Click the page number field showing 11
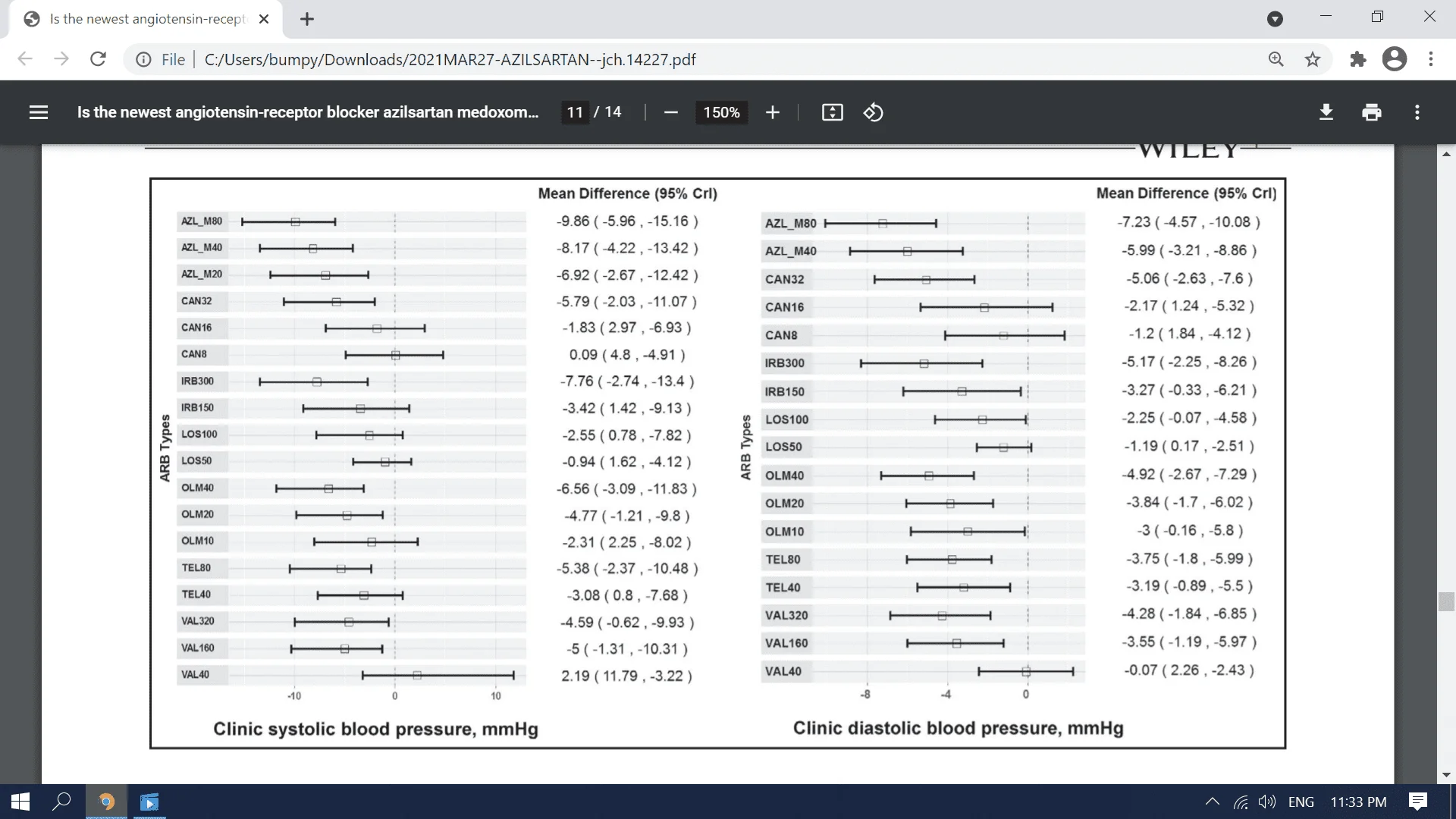 coord(575,112)
